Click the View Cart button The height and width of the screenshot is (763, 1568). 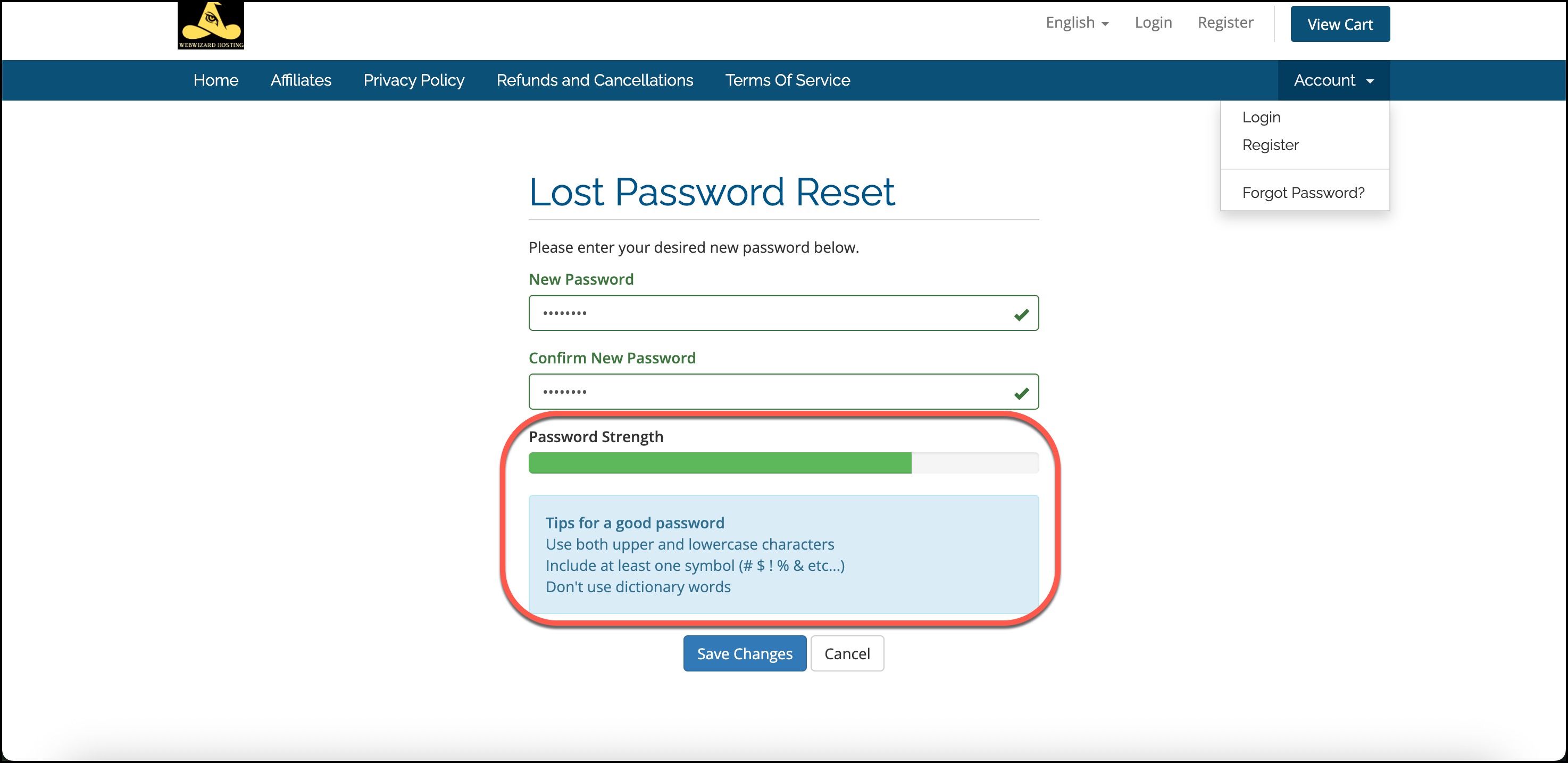[x=1340, y=24]
